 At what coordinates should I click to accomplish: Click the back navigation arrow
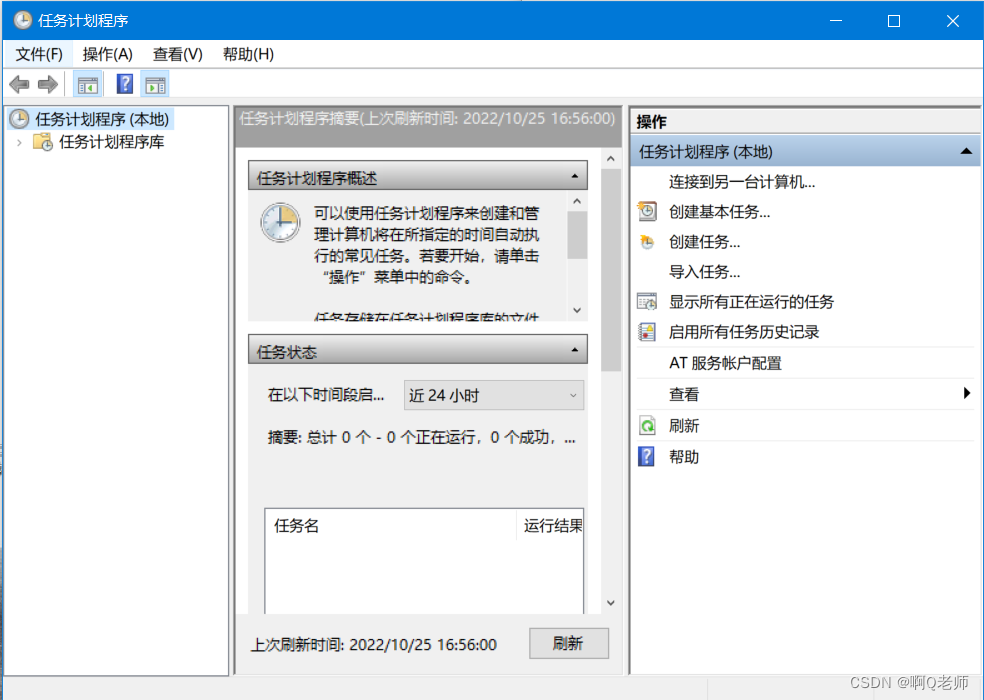pyautogui.click(x=19, y=84)
